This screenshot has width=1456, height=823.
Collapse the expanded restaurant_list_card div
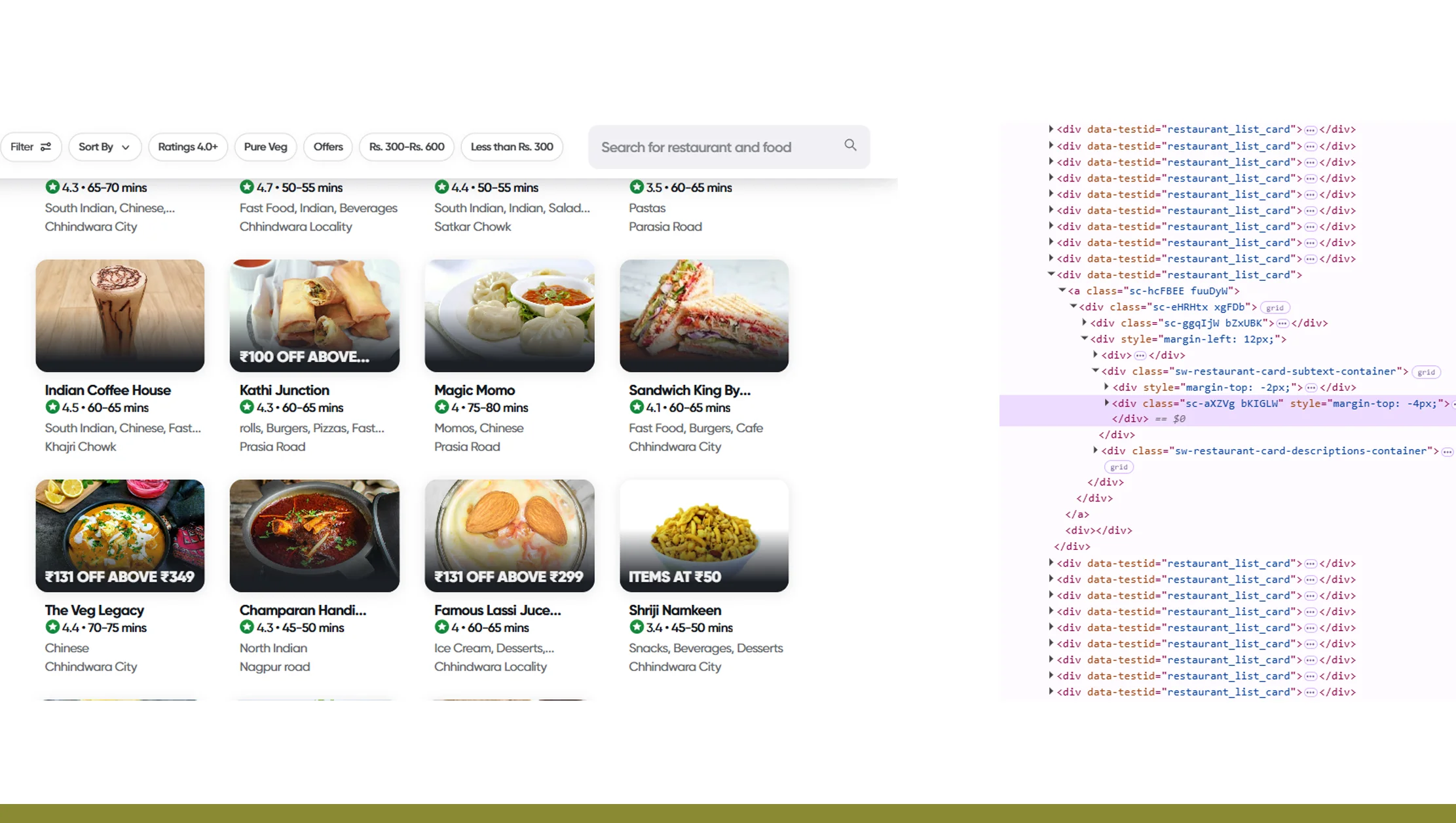1051,274
